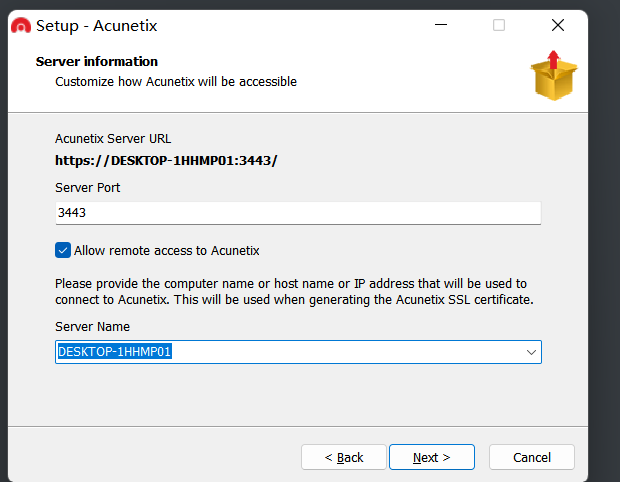This screenshot has width=620, height=482.
Task: Click the Acunetix logo icon in title bar
Action: click(21, 26)
